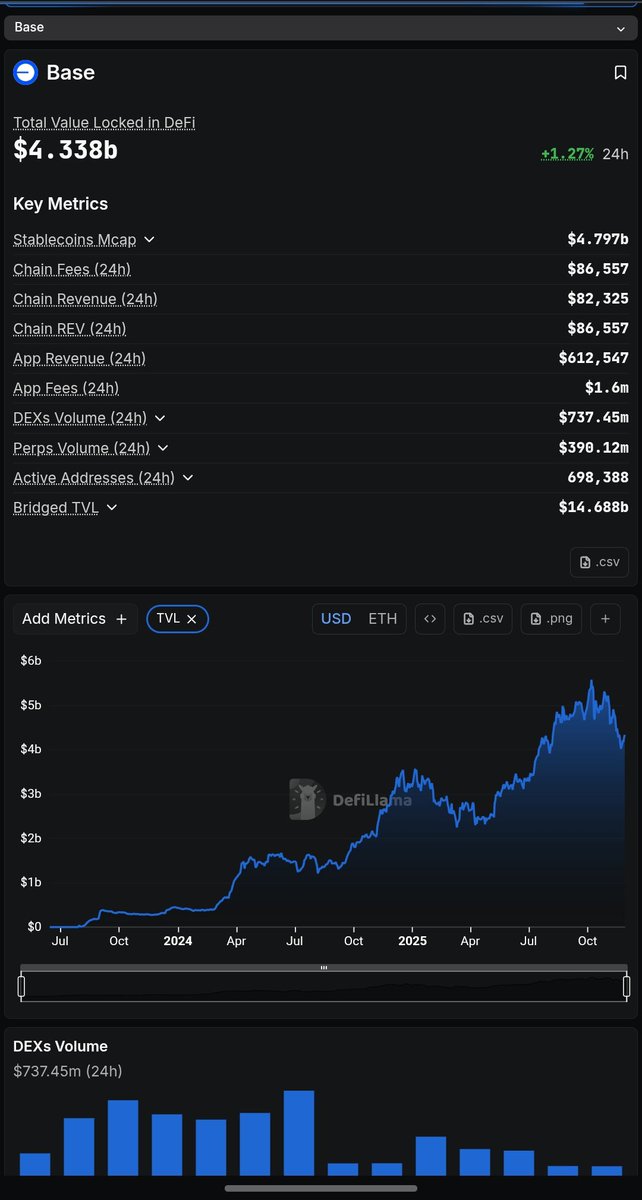This screenshot has height=1200, width=642.
Task: Click Chain Fees (24h) label
Action: click(x=72, y=269)
